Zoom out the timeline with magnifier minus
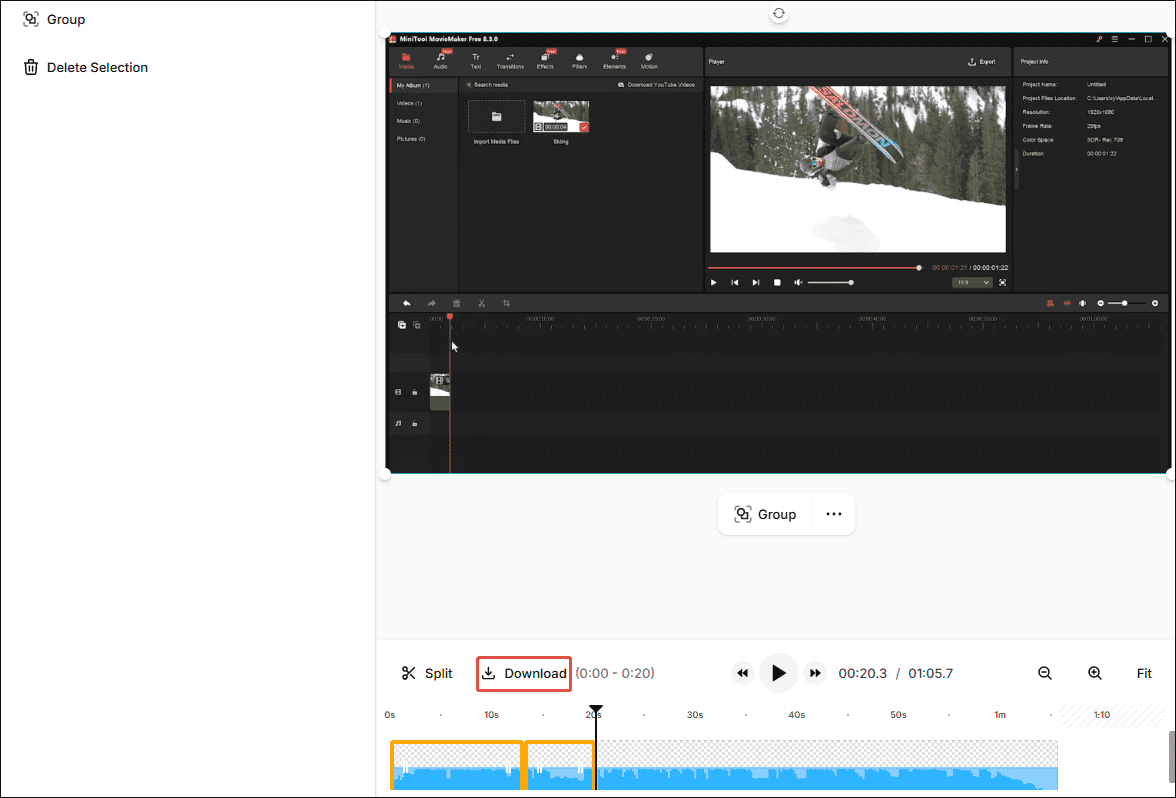1176x798 pixels. (x=1045, y=674)
